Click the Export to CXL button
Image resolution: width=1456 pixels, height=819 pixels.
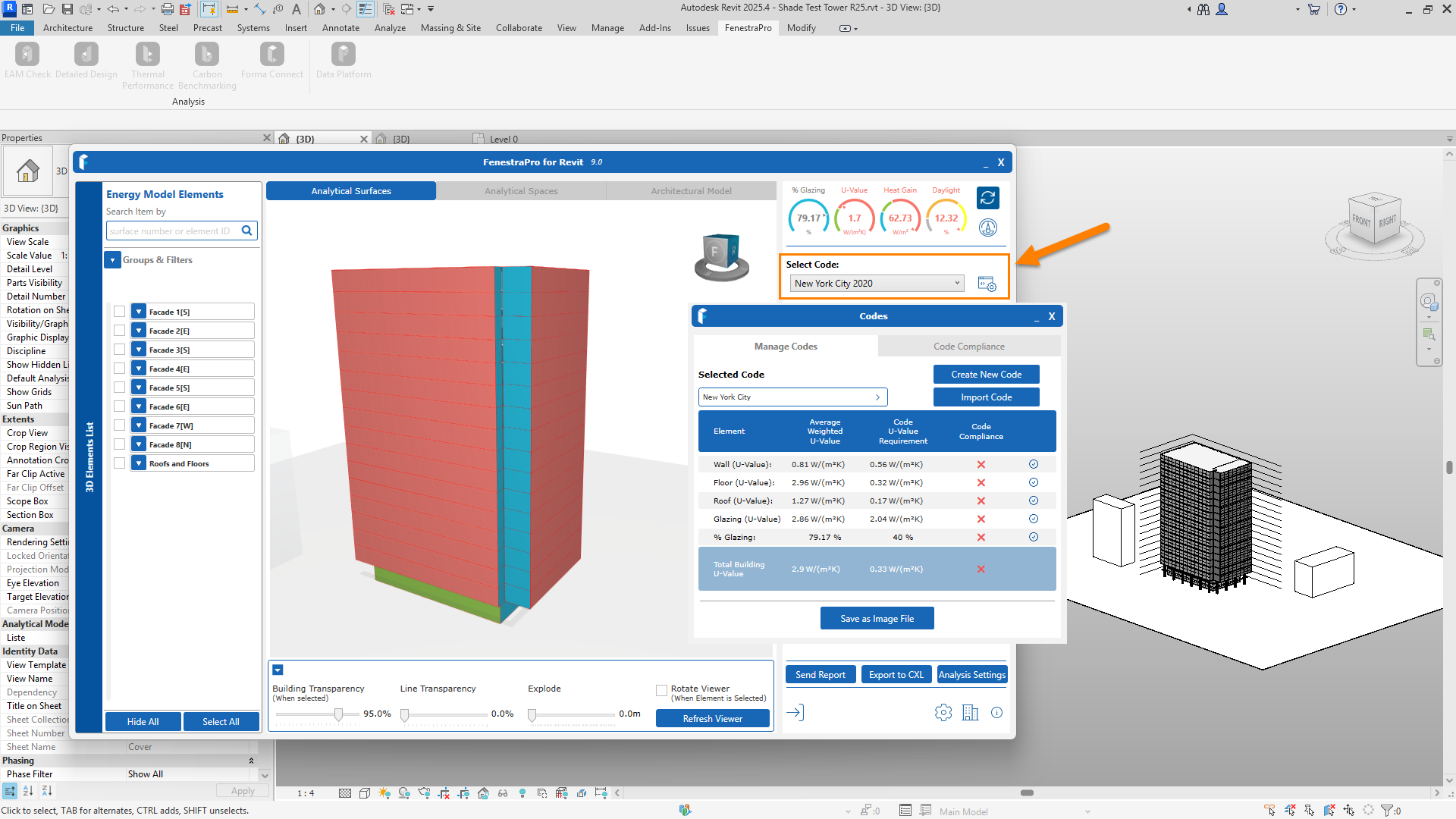point(896,675)
